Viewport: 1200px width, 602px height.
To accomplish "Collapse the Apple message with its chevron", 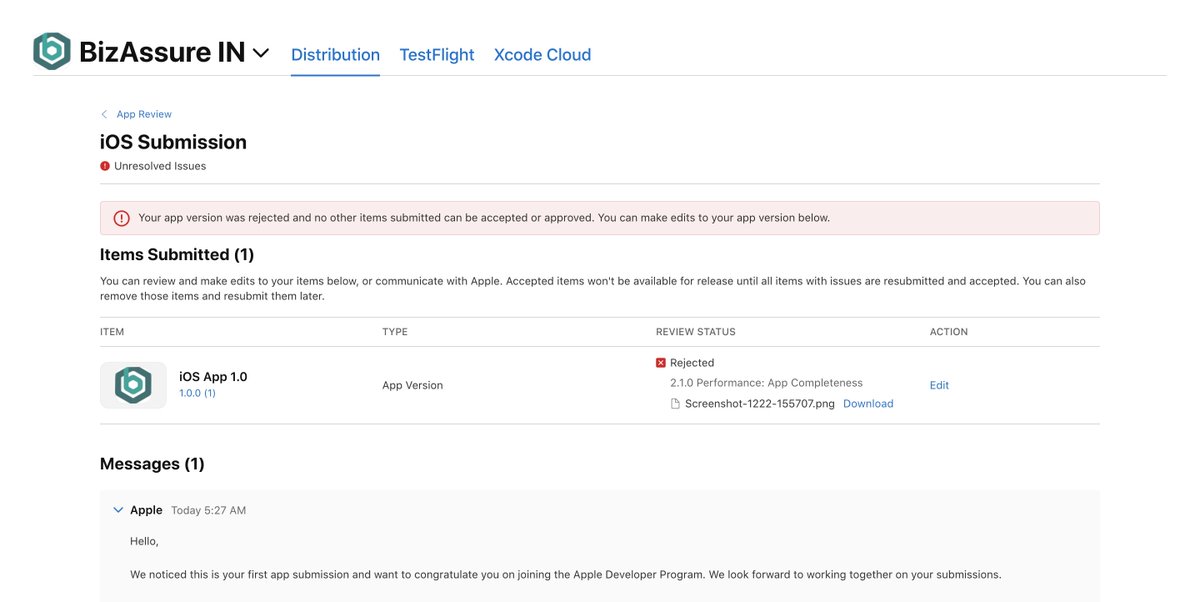I will pyautogui.click(x=119, y=510).
